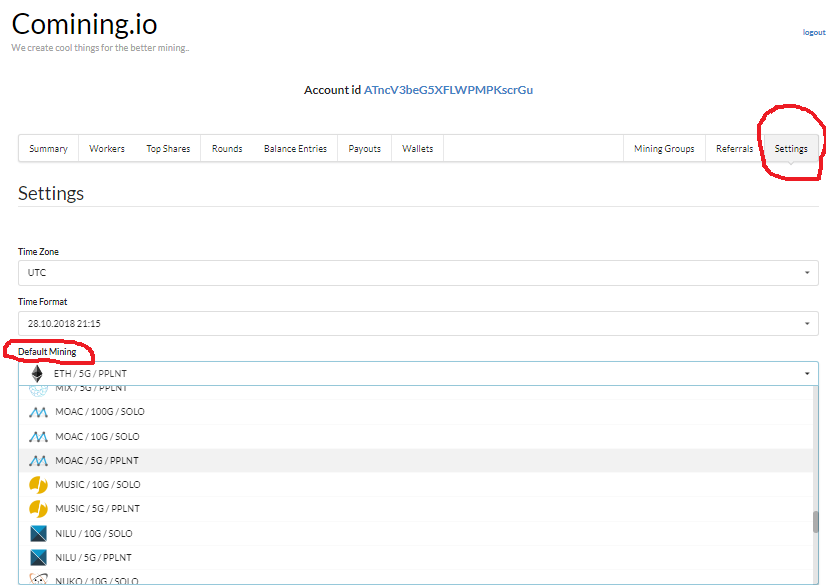The height and width of the screenshot is (585, 826).
Task: Click the NILU icon for 5G PPLNT
Action: [x=38, y=558]
